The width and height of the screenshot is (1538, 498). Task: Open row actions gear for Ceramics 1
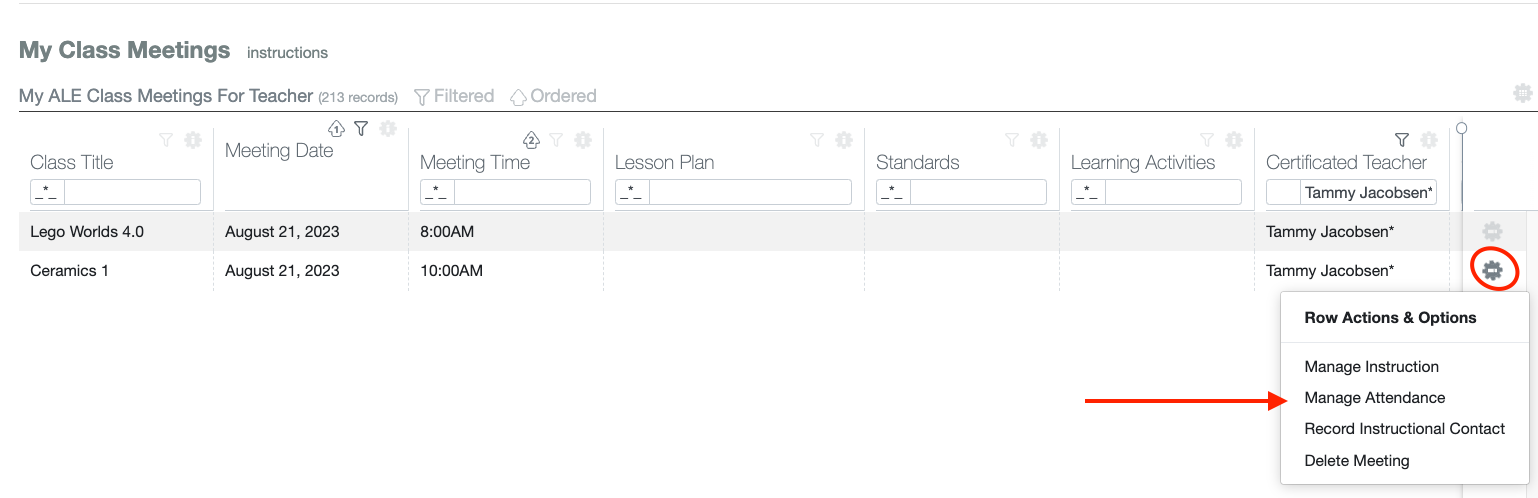click(x=1492, y=270)
